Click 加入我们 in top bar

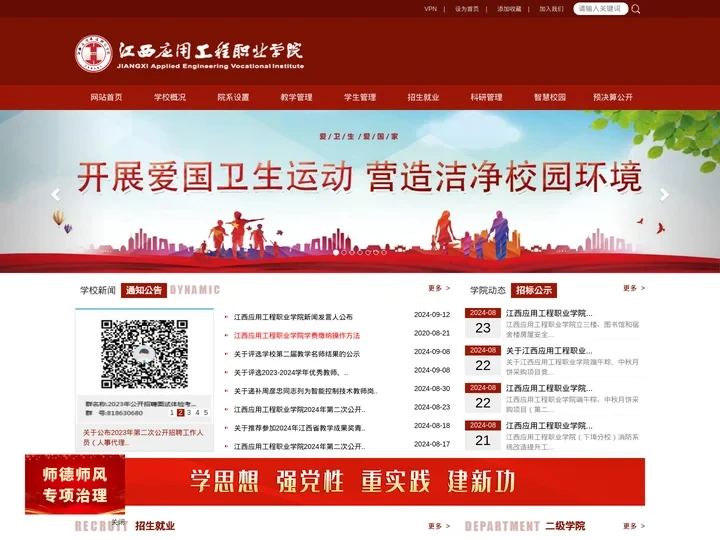click(551, 9)
